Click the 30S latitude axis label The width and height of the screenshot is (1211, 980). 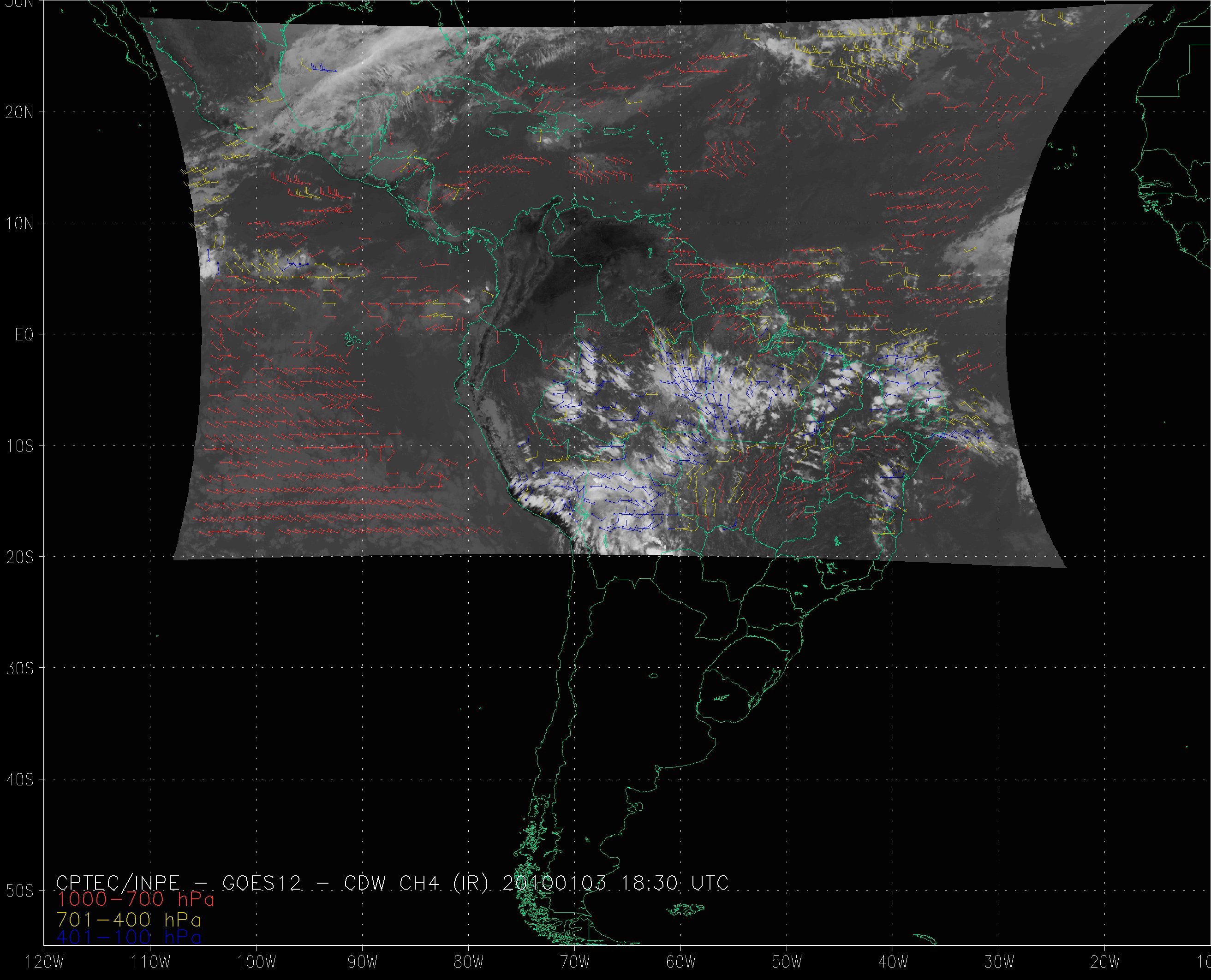(19, 668)
